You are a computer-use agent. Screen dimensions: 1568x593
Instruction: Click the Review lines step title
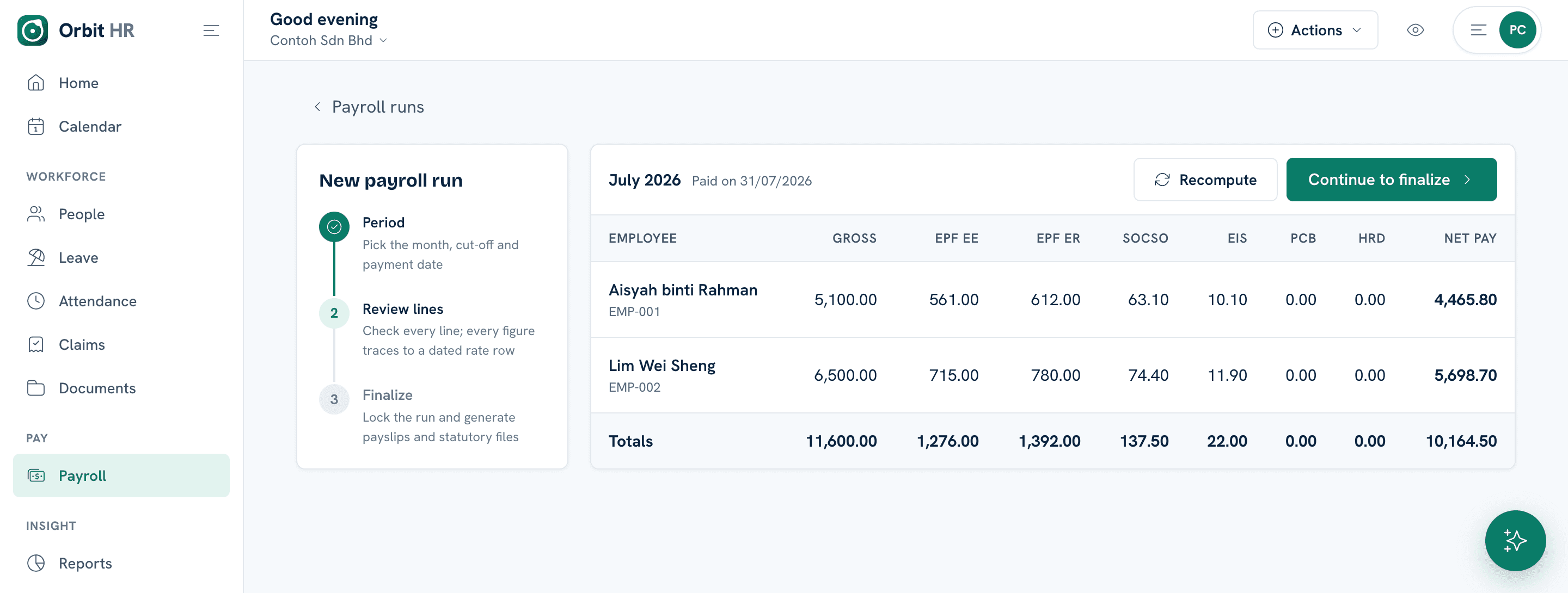click(403, 309)
